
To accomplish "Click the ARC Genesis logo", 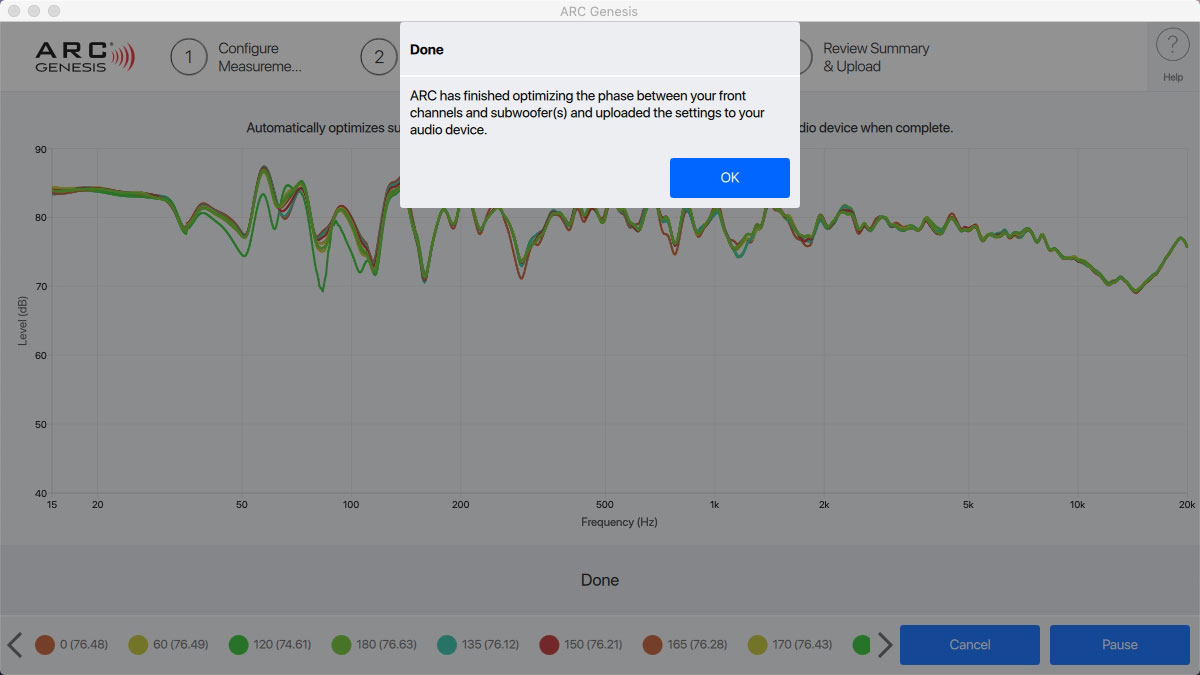I will pyautogui.click(x=84, y=57).
